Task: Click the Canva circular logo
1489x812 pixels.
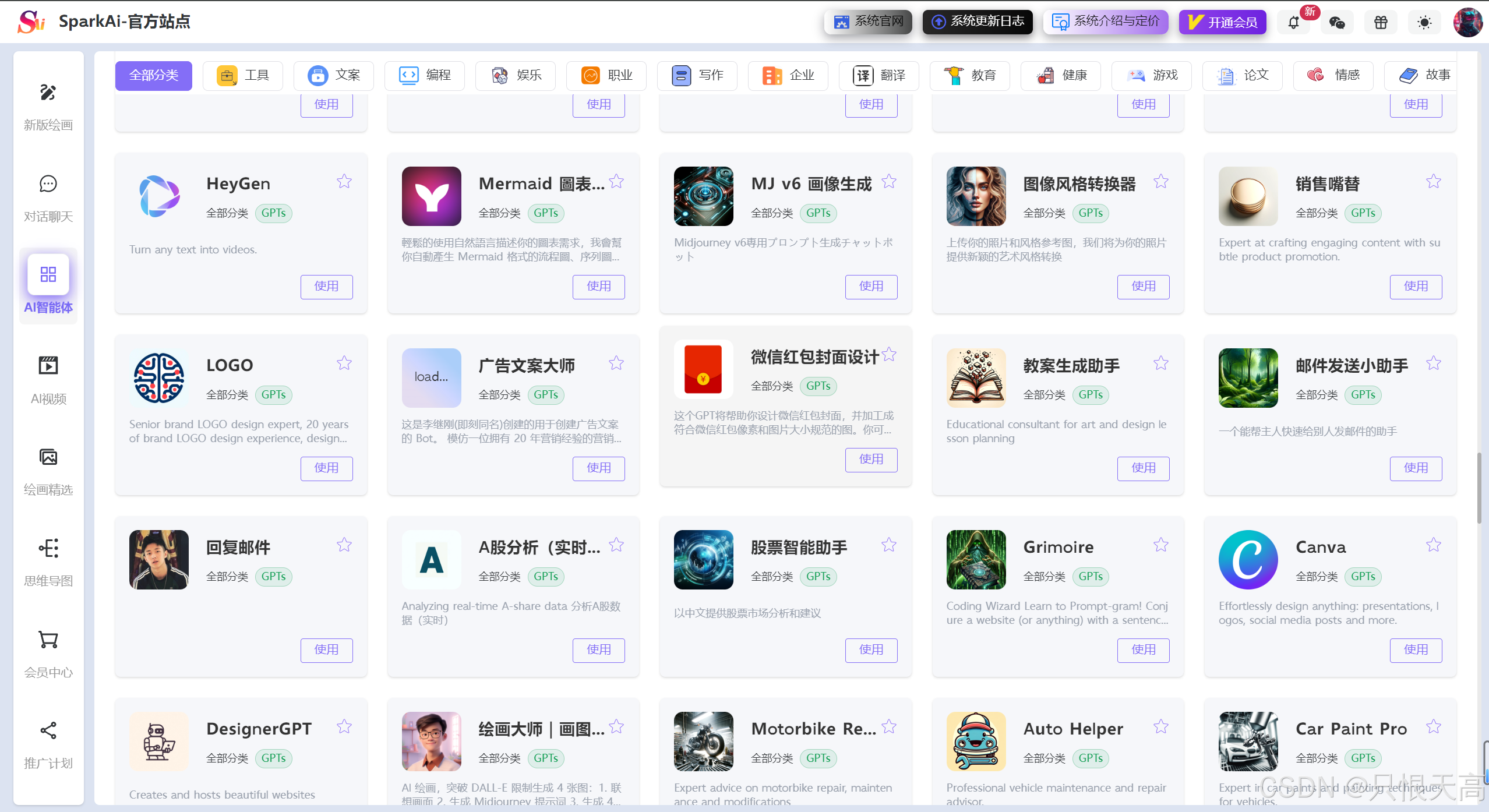Action: point(1248,560)
